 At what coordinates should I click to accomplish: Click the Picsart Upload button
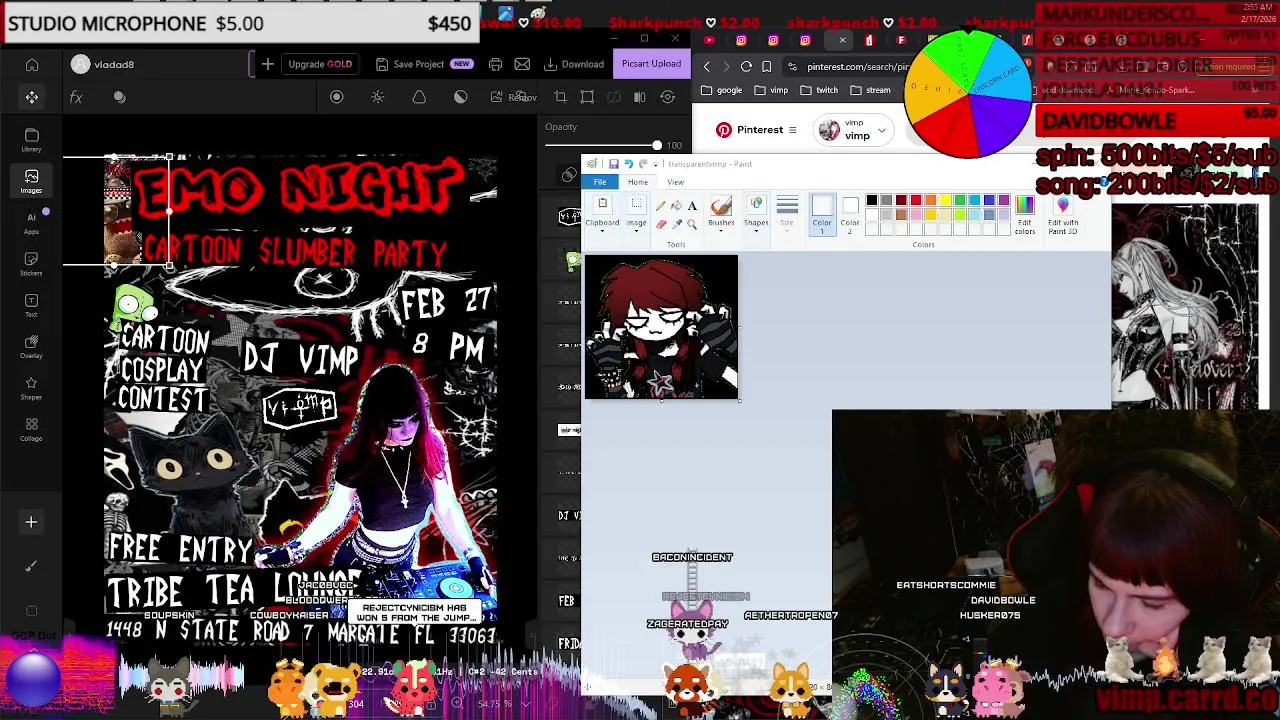click(x=651, y=64)
